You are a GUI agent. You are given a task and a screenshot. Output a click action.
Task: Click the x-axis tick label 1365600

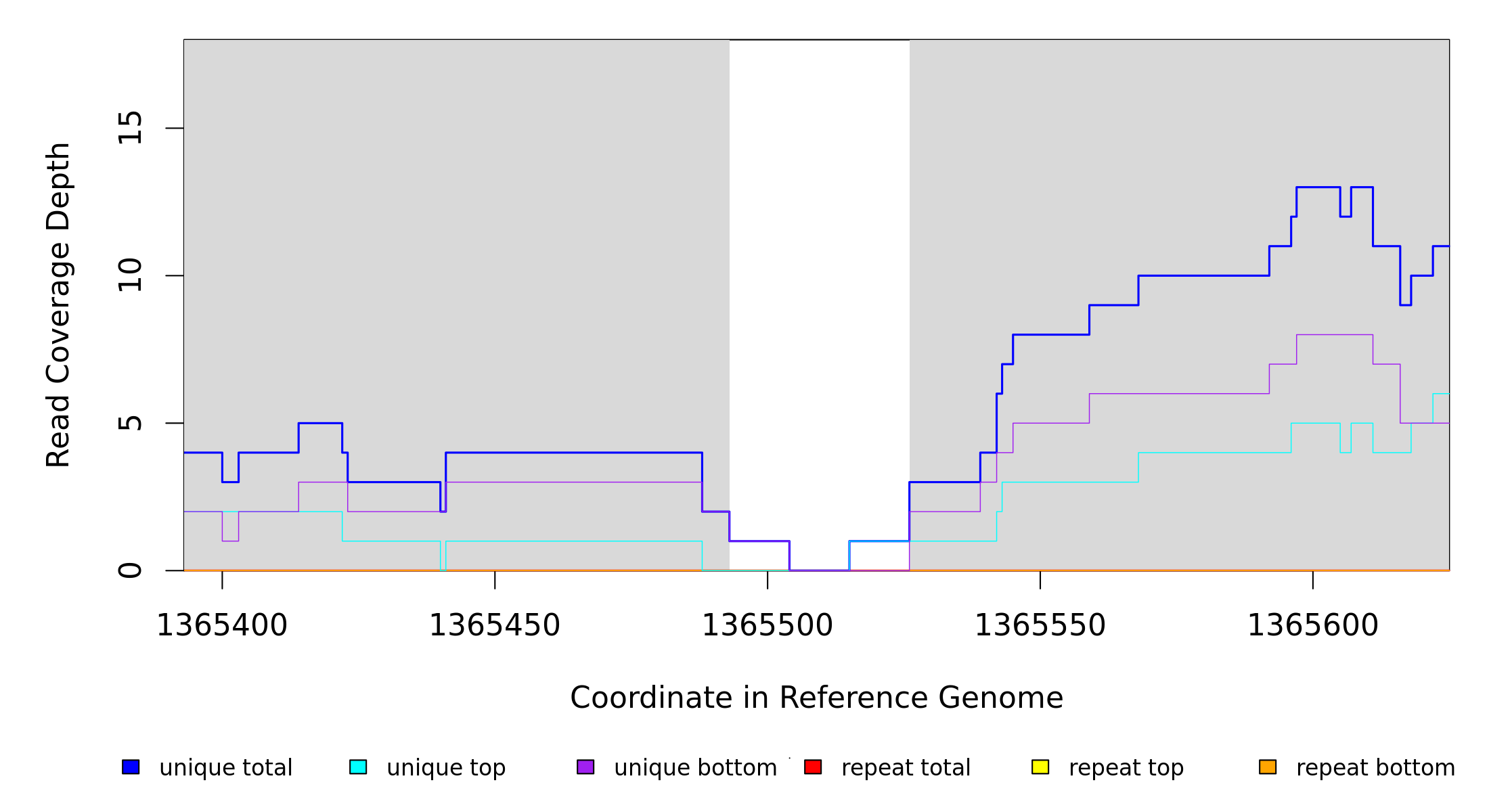pos(1313,625)
